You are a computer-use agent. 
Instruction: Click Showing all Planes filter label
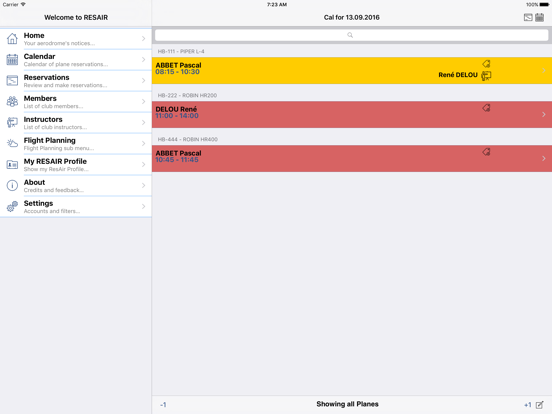[347, 404]
